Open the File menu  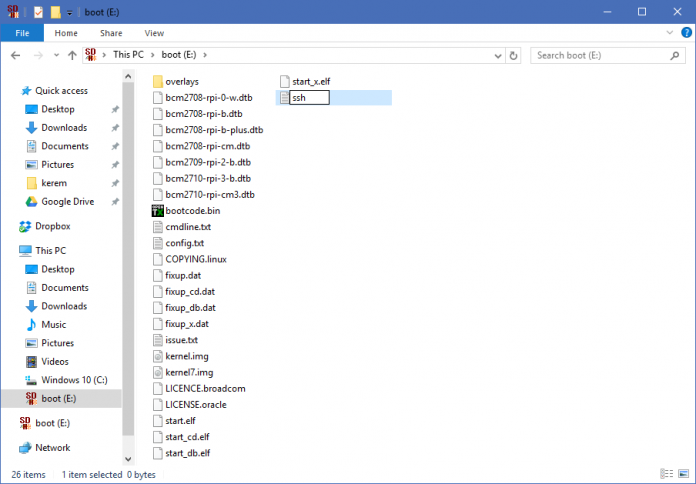point(22,33)
